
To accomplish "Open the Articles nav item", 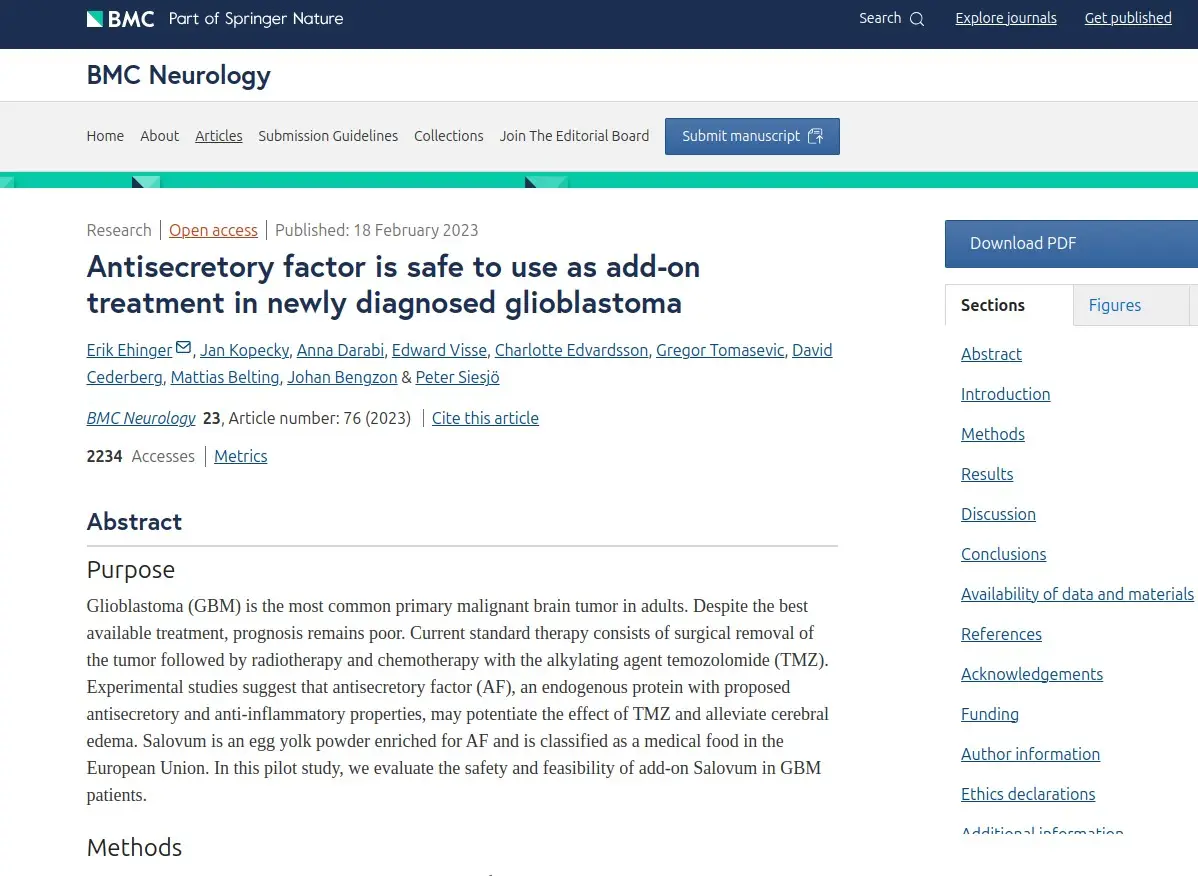I will (219, 136).
